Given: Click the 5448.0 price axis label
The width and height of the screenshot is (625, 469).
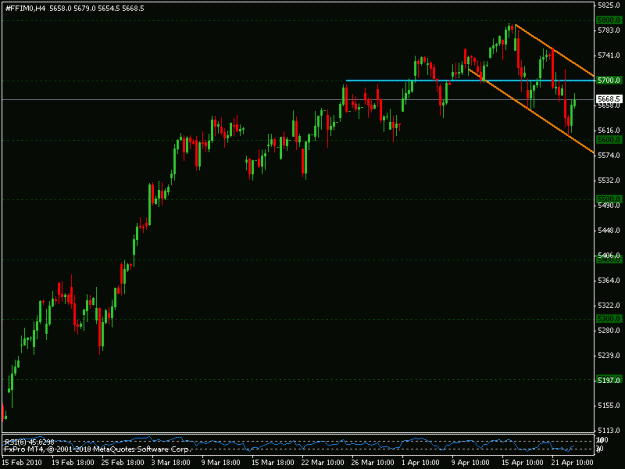Looking at the screenshot, I should coord(609,230).
